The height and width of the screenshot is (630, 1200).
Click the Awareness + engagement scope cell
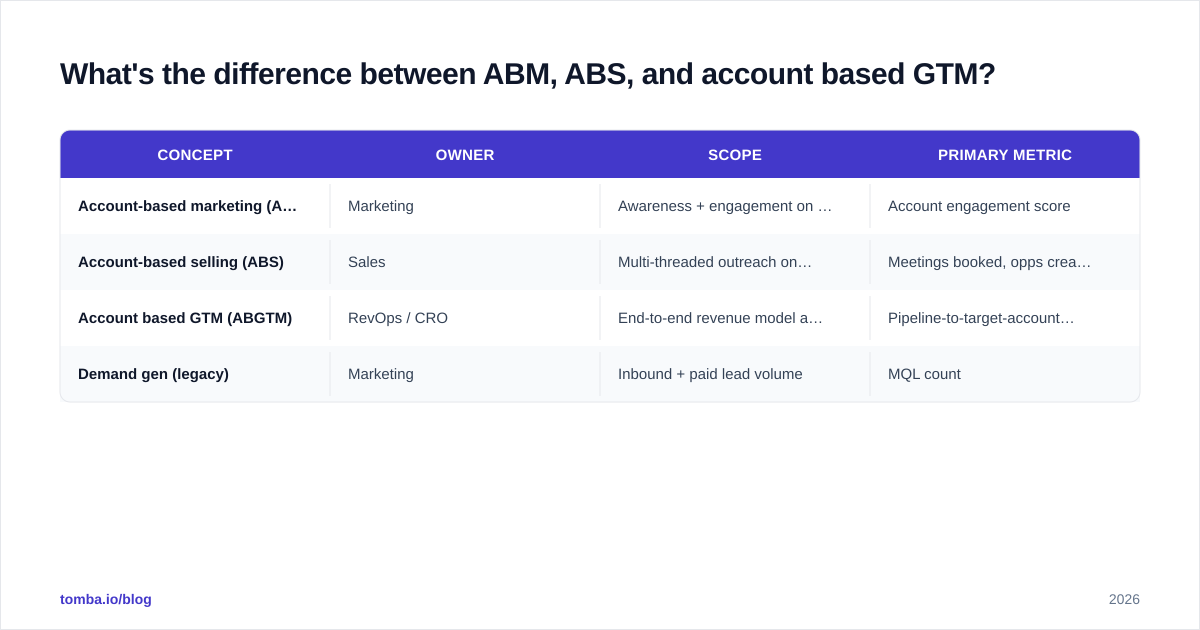(x=735, y=206)
